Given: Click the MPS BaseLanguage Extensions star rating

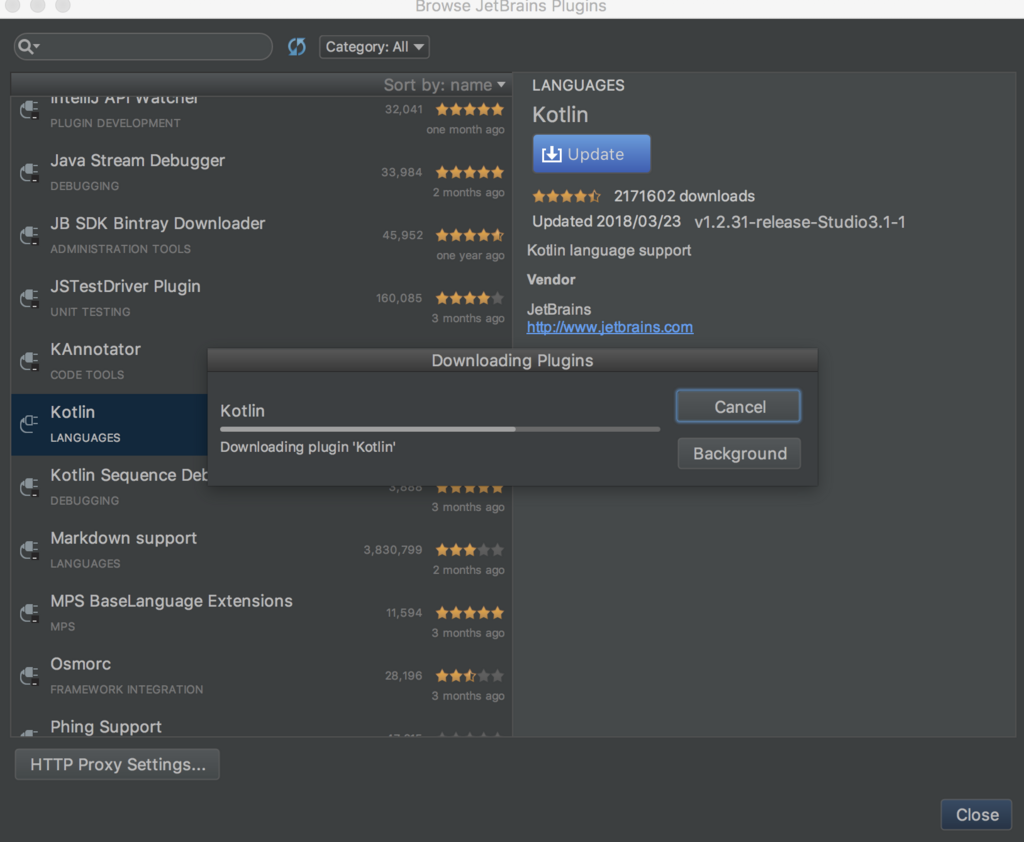Looking at the screenshot, I should pos(470,613).
